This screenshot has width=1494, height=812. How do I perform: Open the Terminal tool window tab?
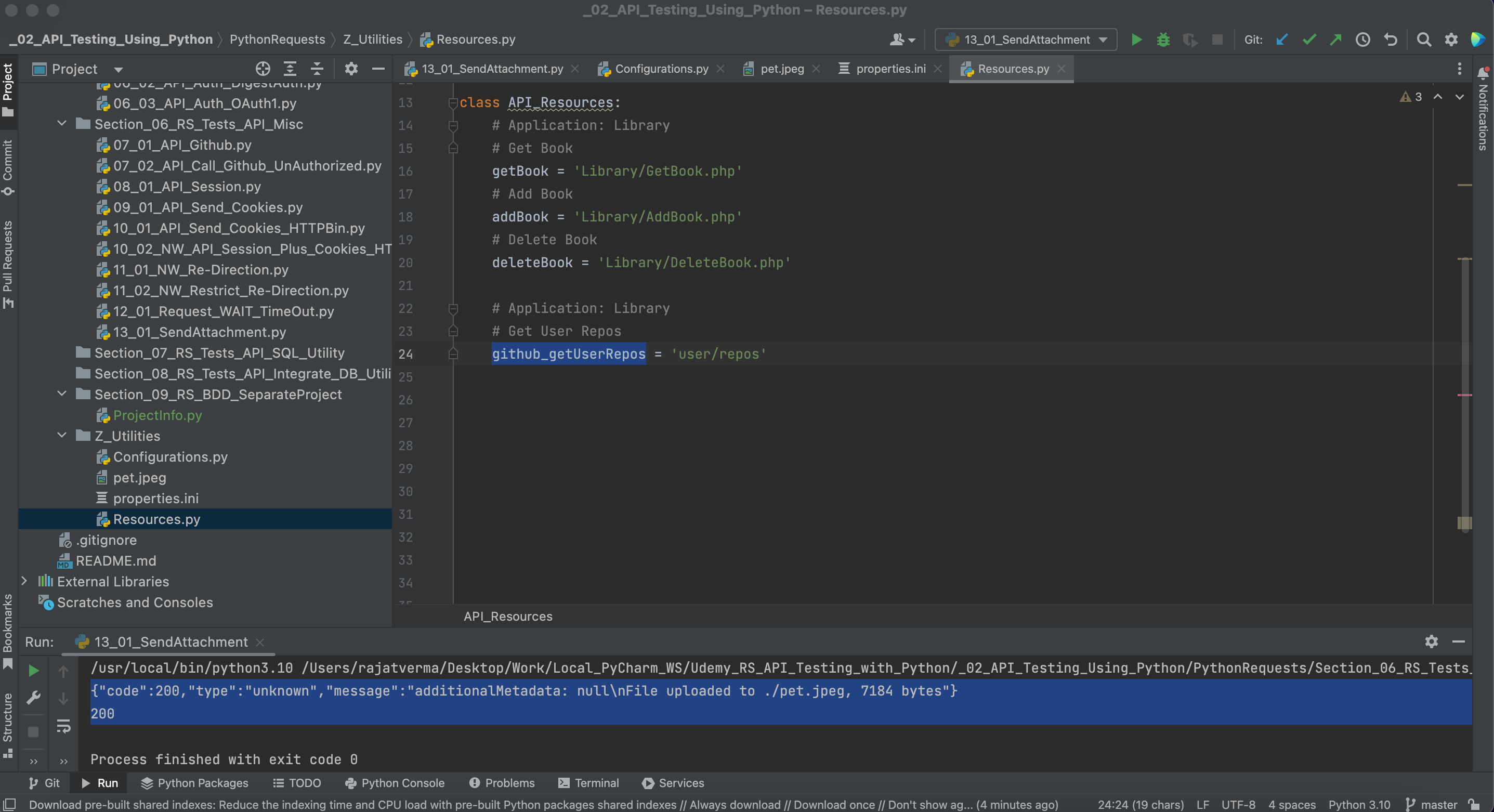(x=588, y=782)
